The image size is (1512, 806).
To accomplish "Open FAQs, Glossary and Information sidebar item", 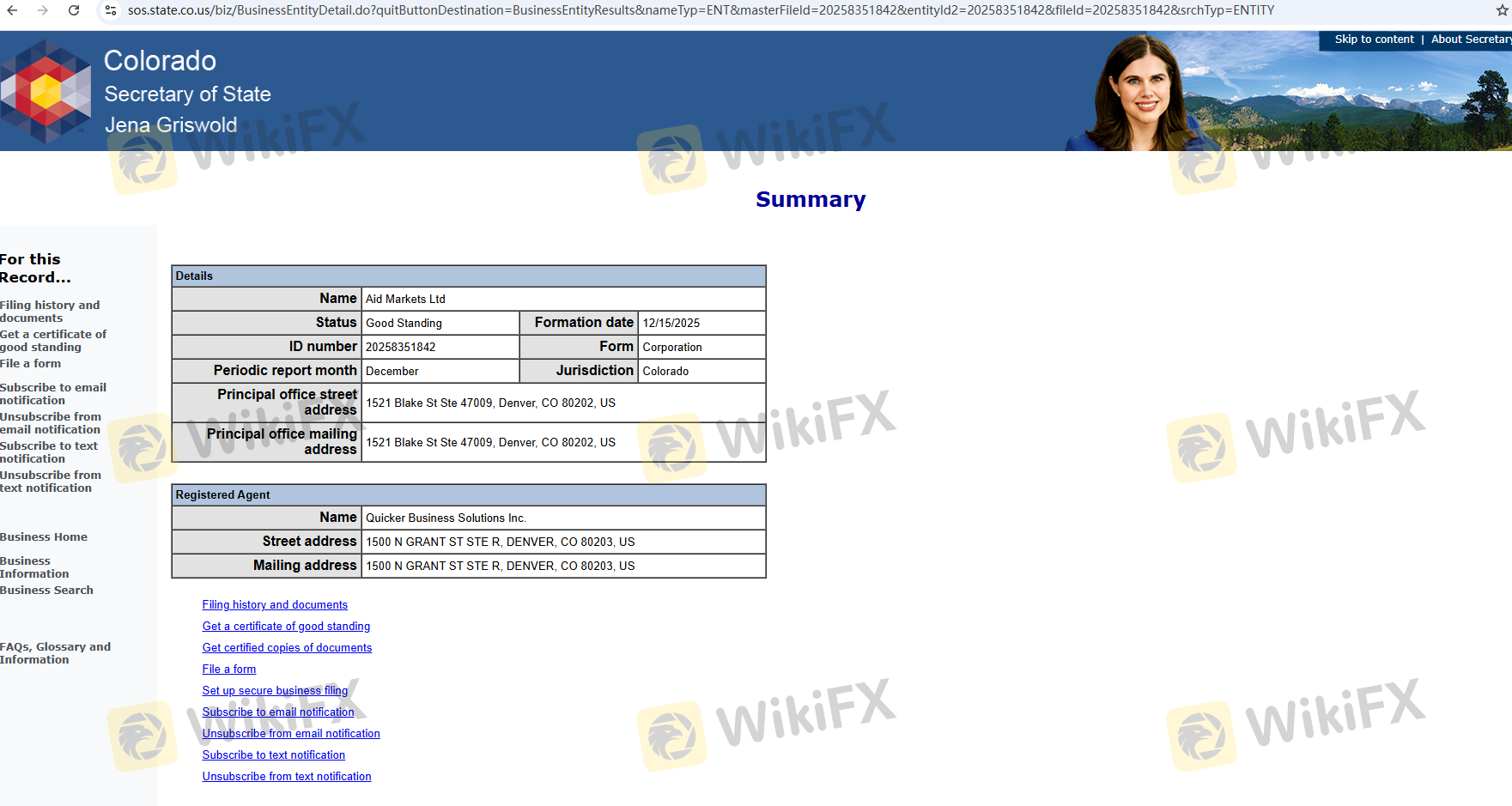I will click(55, 653).
